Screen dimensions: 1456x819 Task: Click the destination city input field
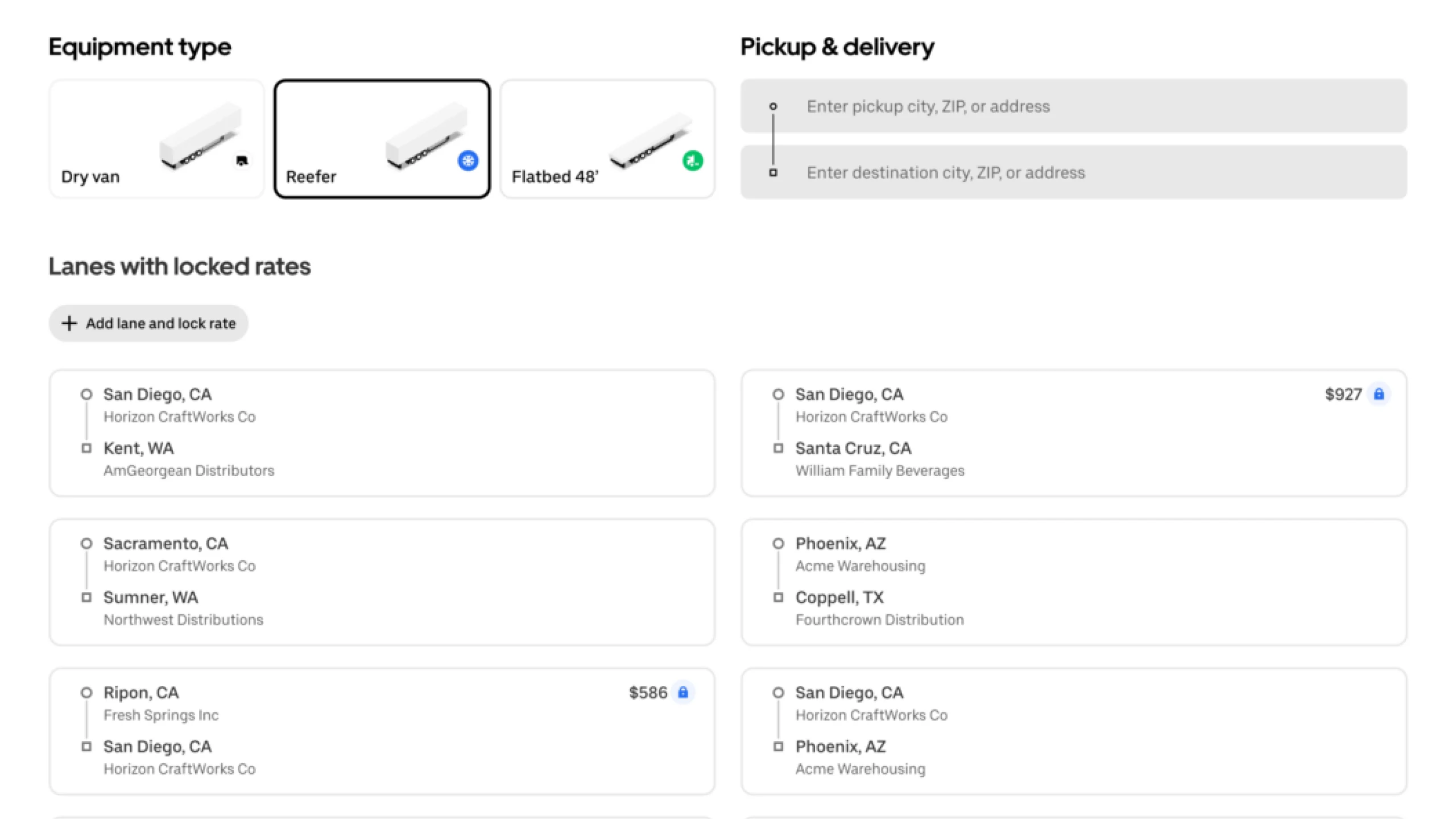coord(1069,172)
